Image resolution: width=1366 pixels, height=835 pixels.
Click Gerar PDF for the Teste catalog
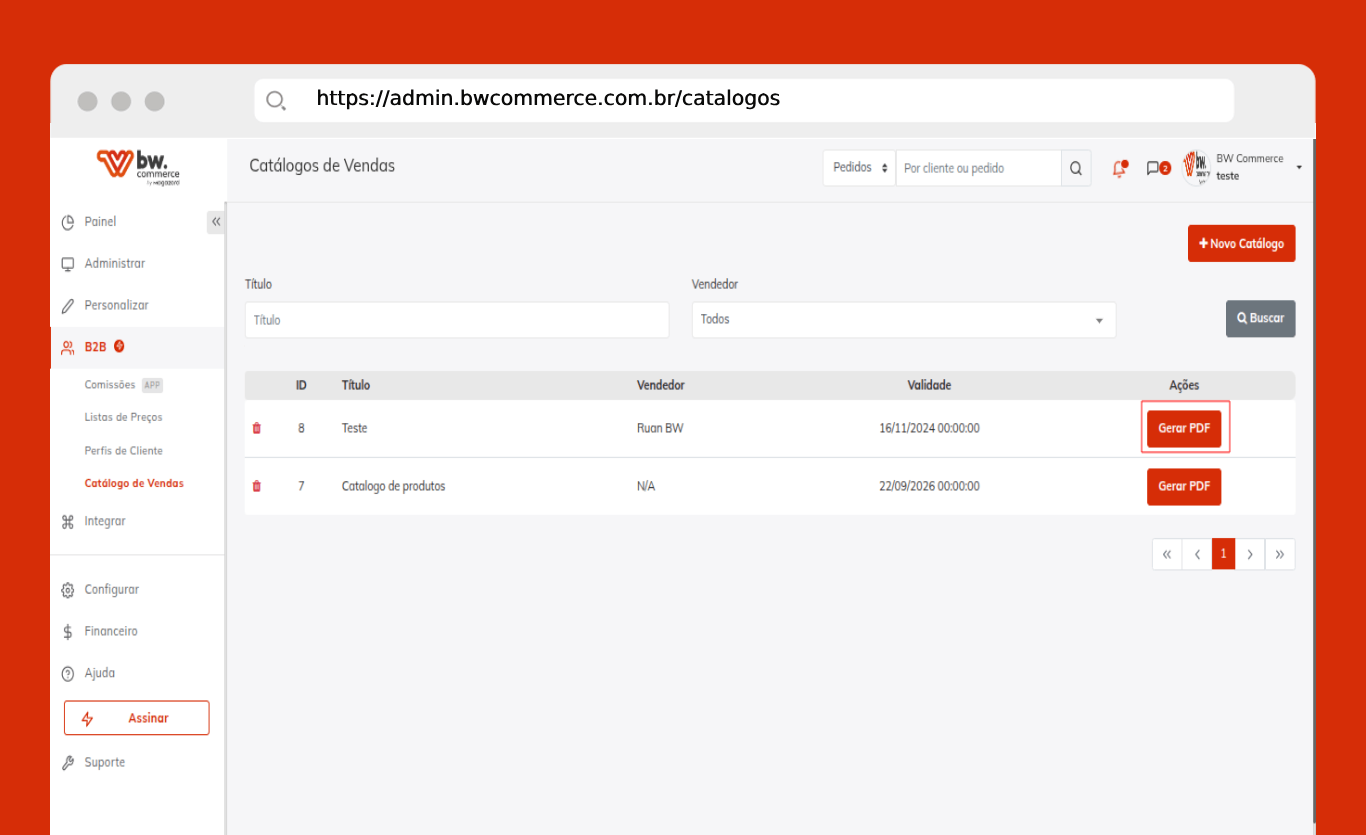click(1184, 428)
